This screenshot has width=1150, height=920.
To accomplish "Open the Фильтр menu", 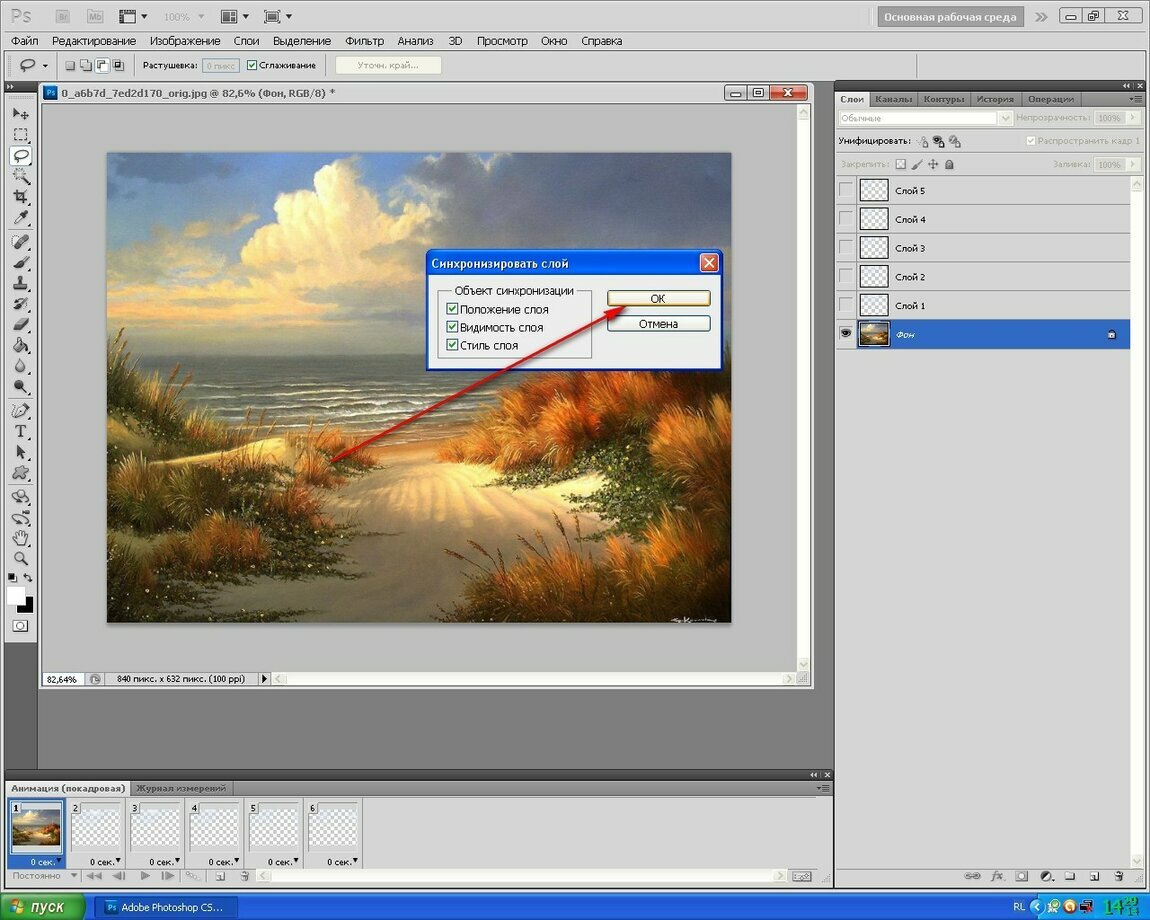I will tap(365, 41).
